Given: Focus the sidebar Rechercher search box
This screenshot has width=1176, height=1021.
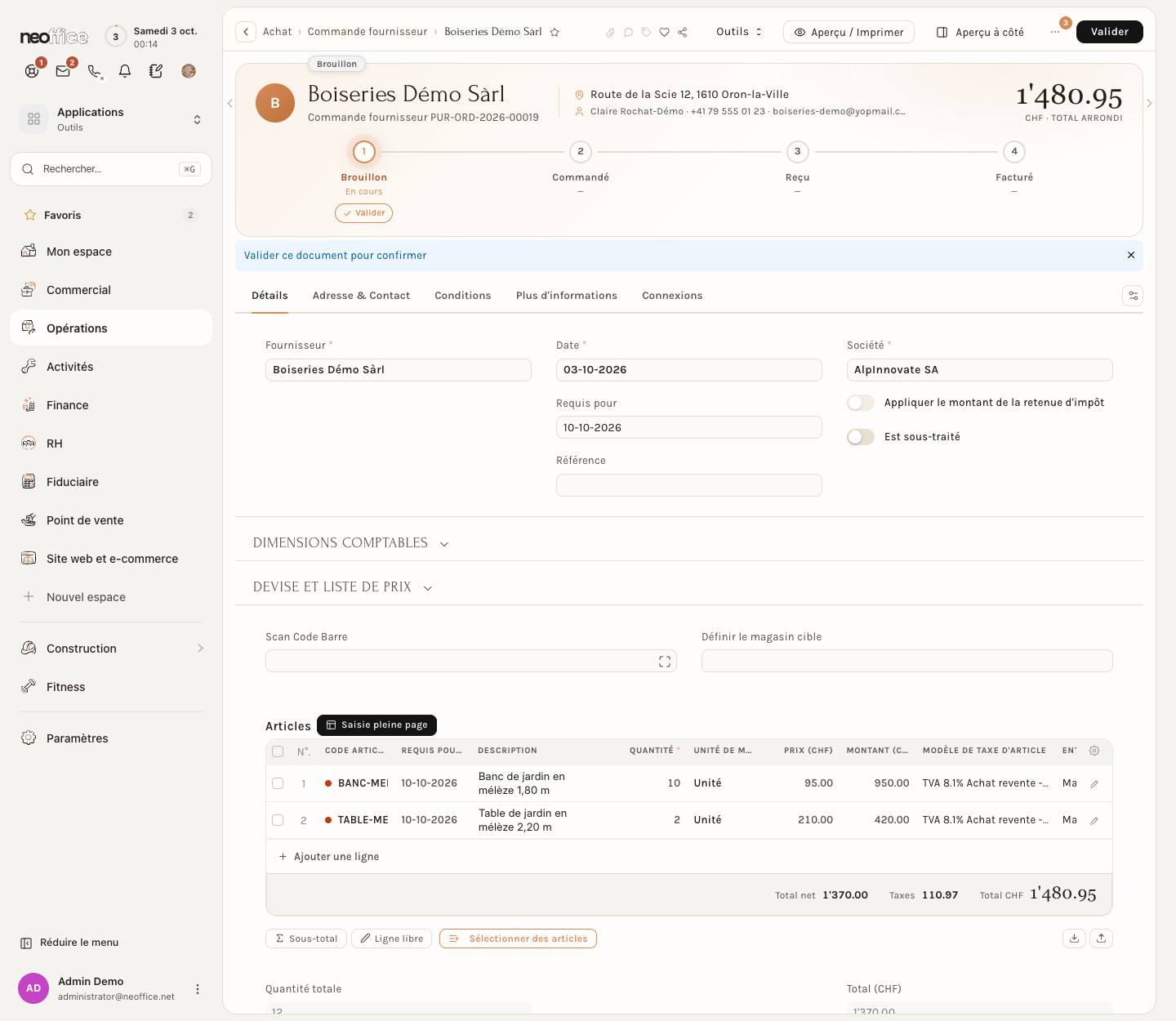Looking at the screenshot, I should [x=111, y=169].
